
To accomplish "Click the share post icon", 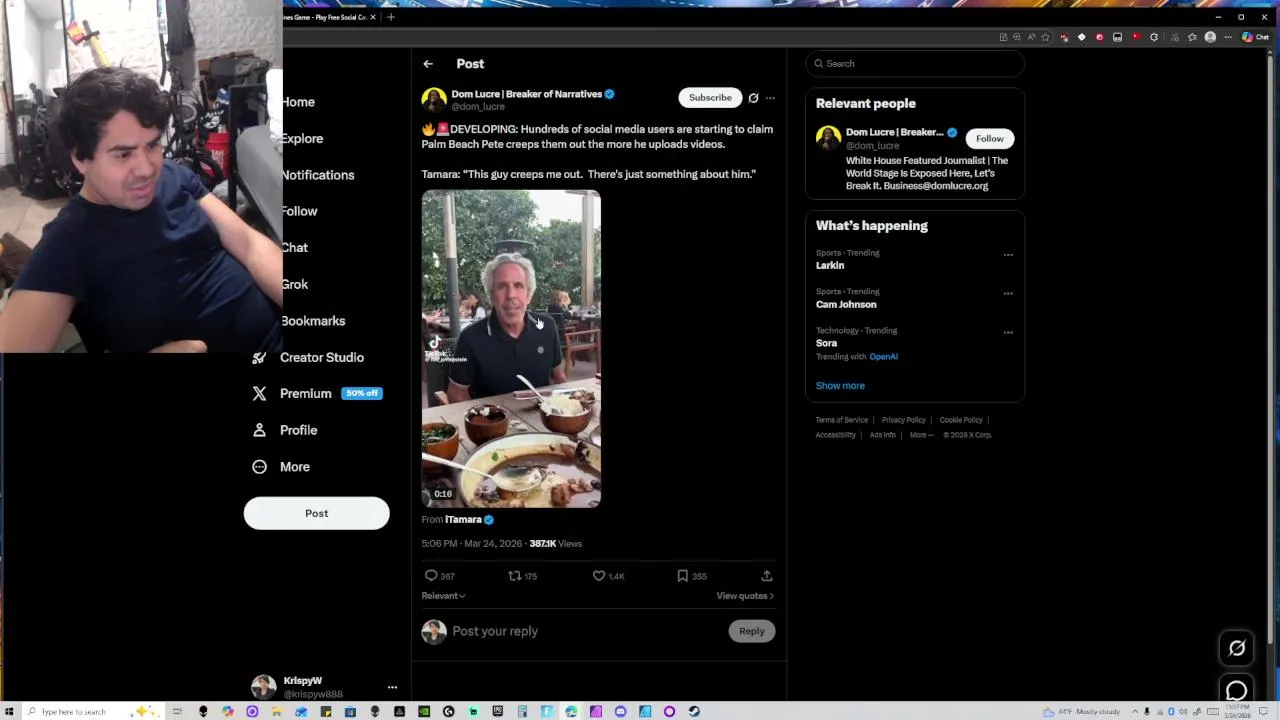I will pyautogui.click(x=767, y=576).
